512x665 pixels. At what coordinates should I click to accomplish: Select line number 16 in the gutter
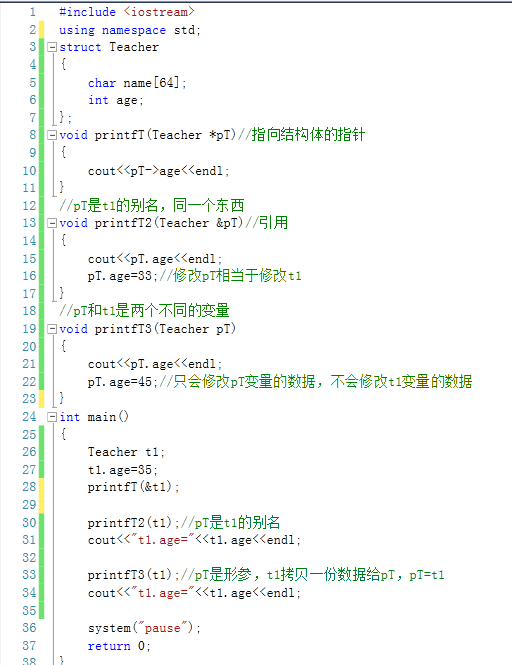[29, 276]
